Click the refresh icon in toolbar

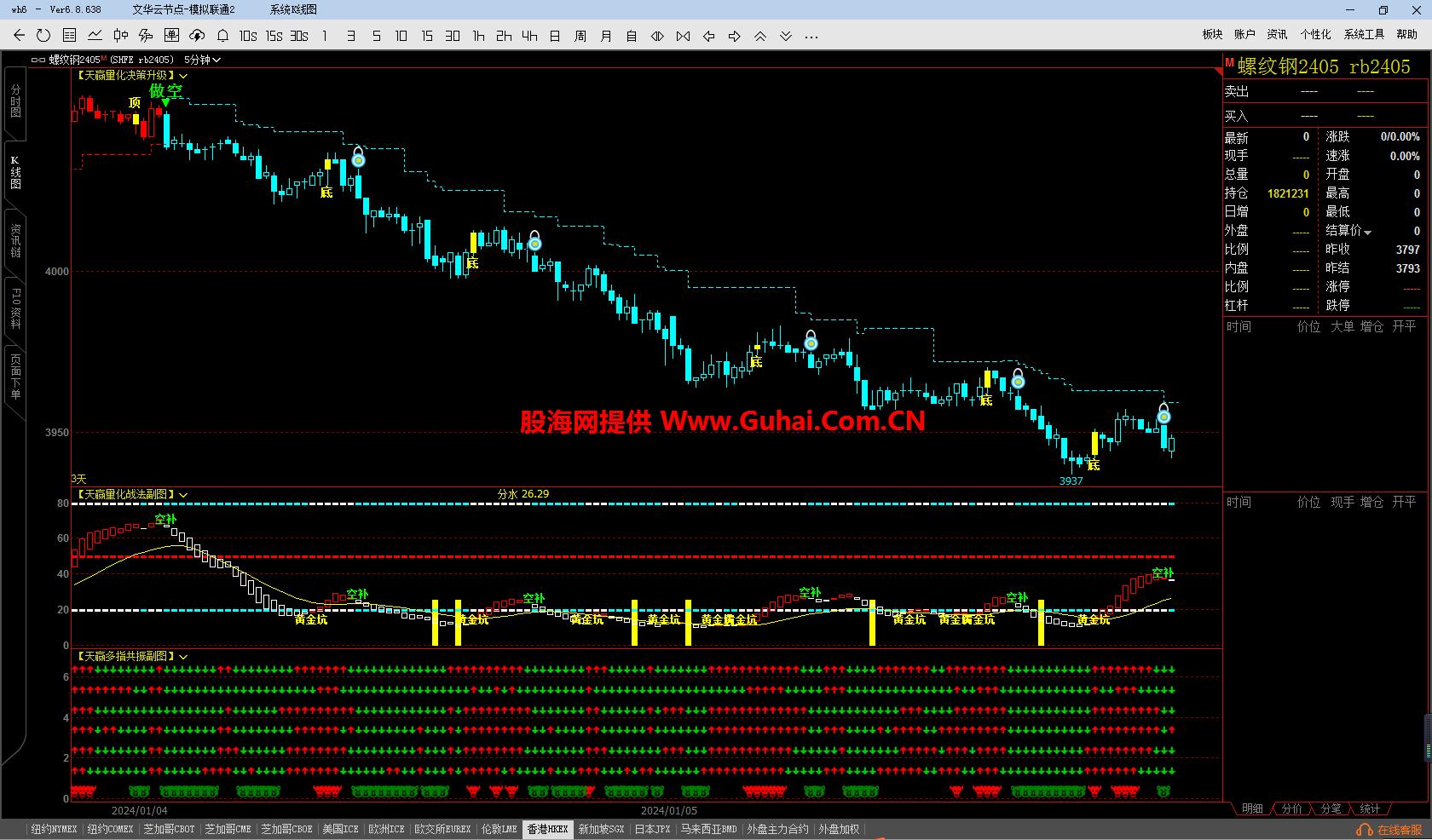43,35
